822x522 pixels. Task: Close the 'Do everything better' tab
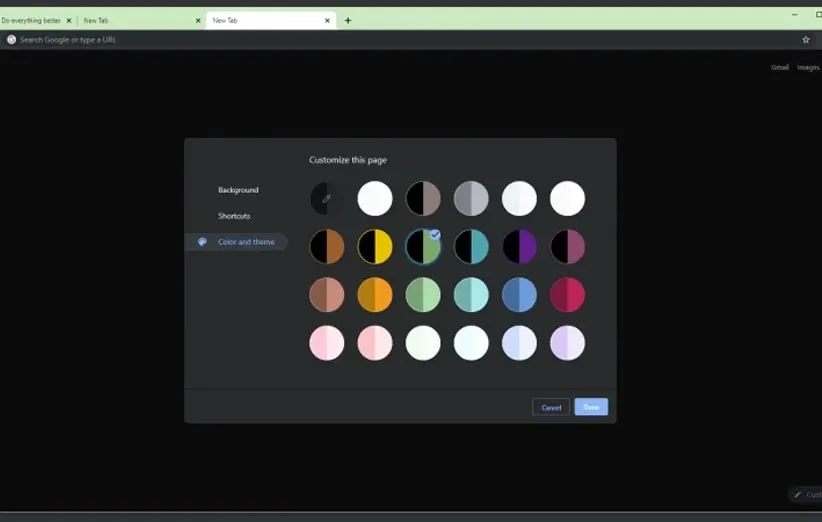tap(69, 20)
